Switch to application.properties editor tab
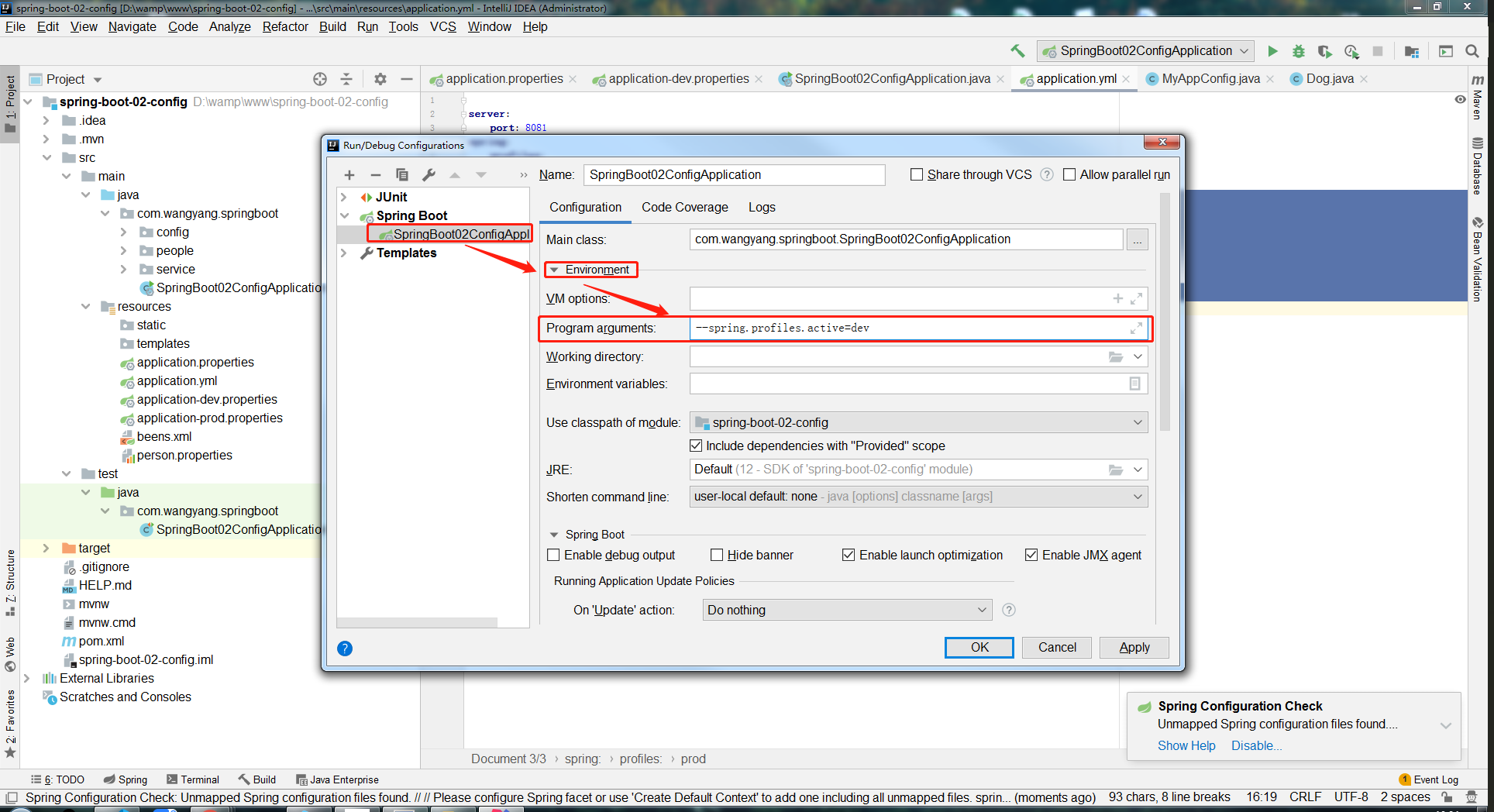1494x812 pixels. 504,79
